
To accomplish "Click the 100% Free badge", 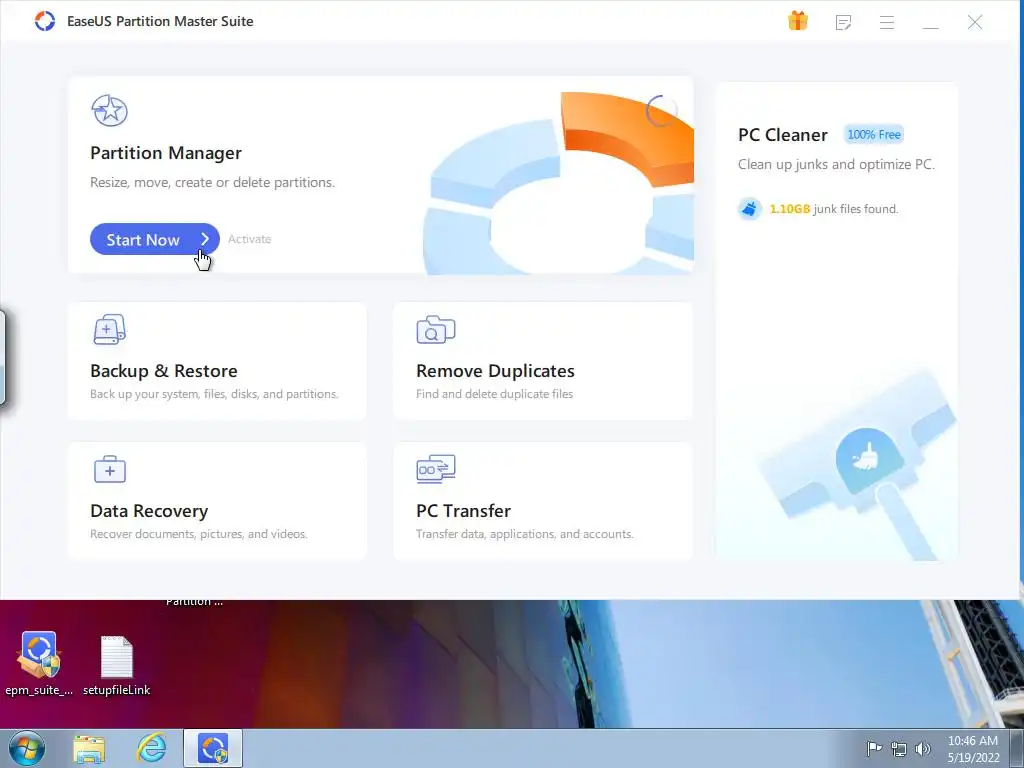I will [x=874, y=135].
